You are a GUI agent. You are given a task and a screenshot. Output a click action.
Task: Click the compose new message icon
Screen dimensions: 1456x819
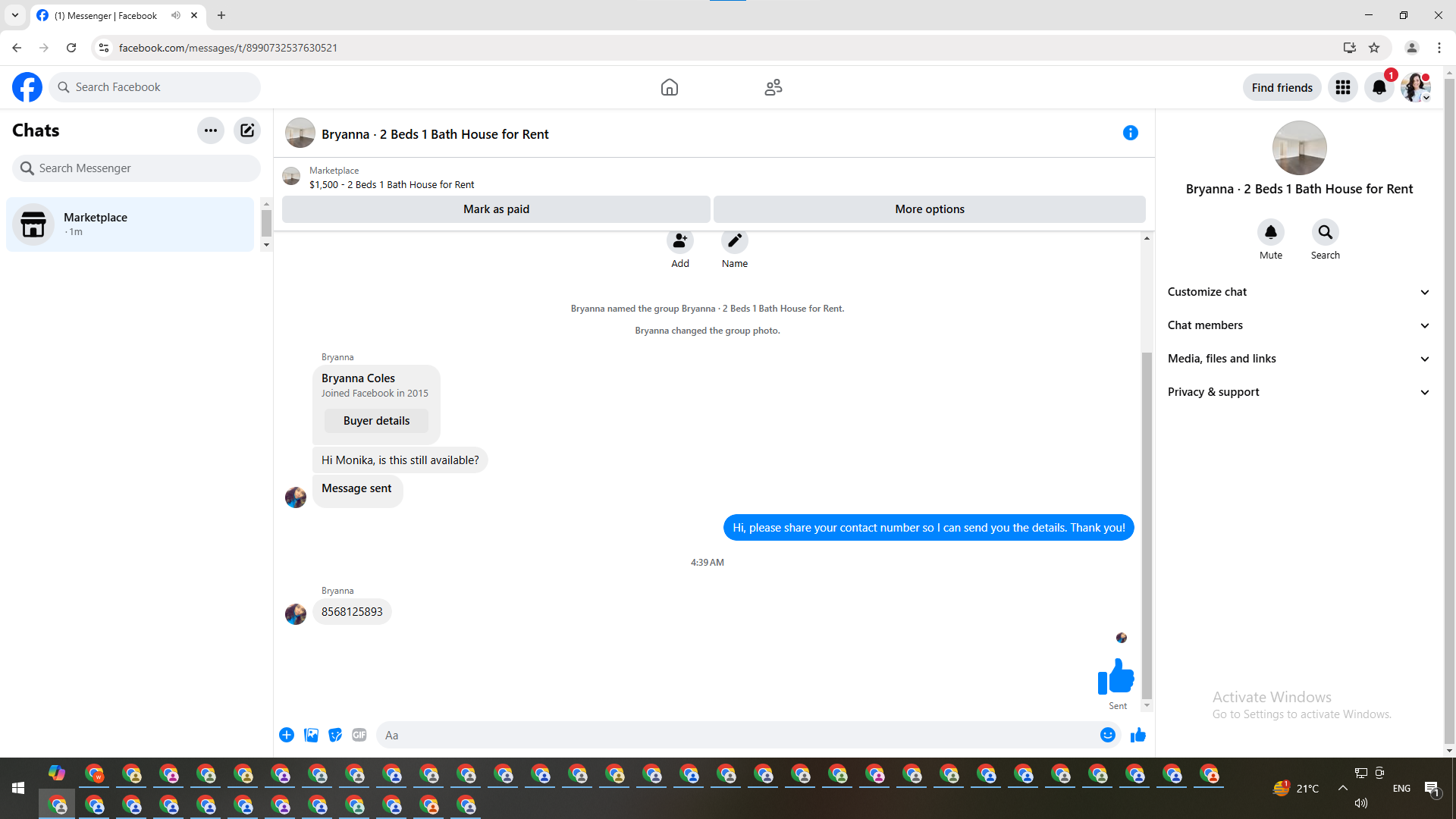(x=247, y=130)
